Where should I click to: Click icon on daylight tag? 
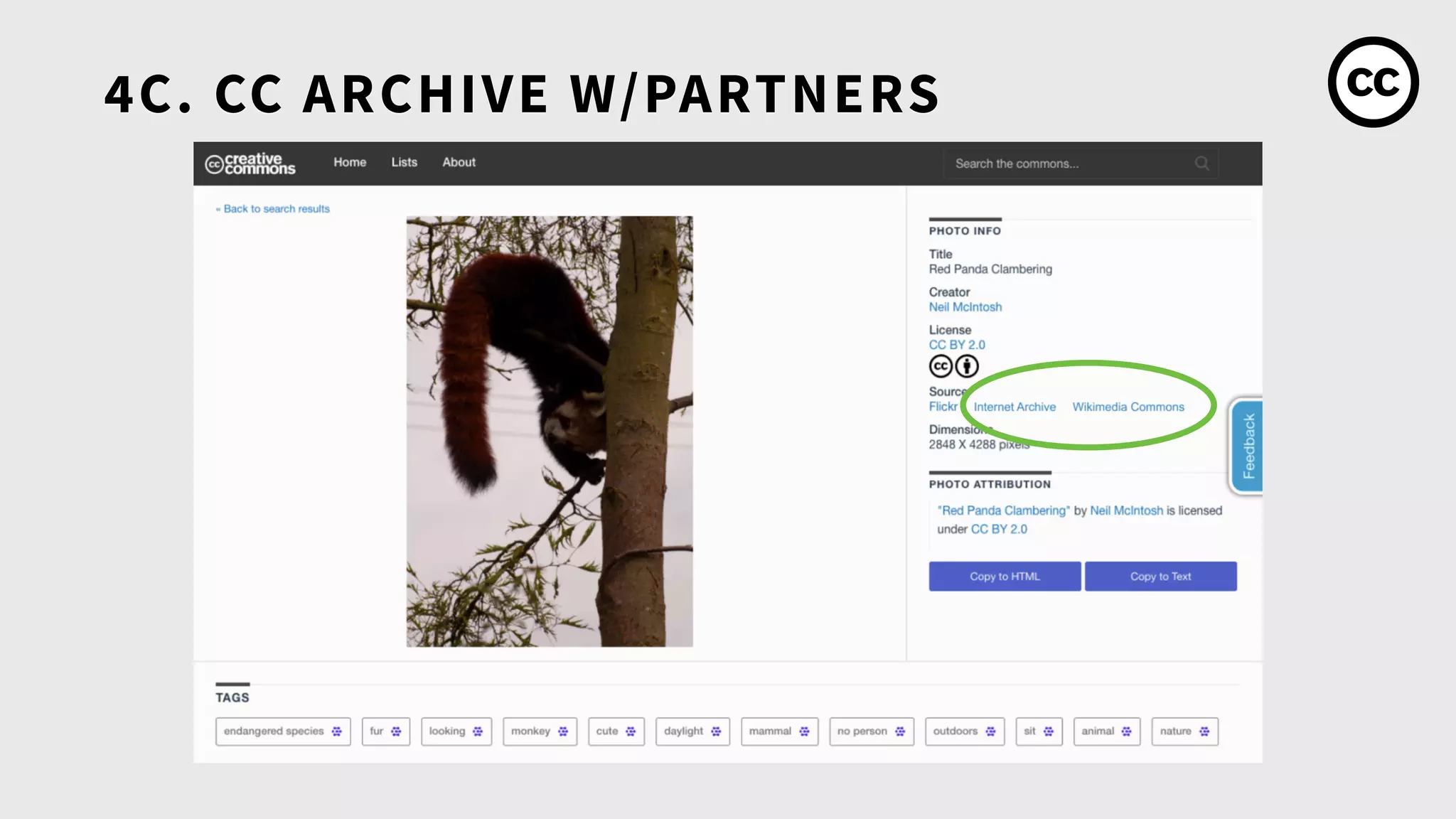[x=716, y=732]
